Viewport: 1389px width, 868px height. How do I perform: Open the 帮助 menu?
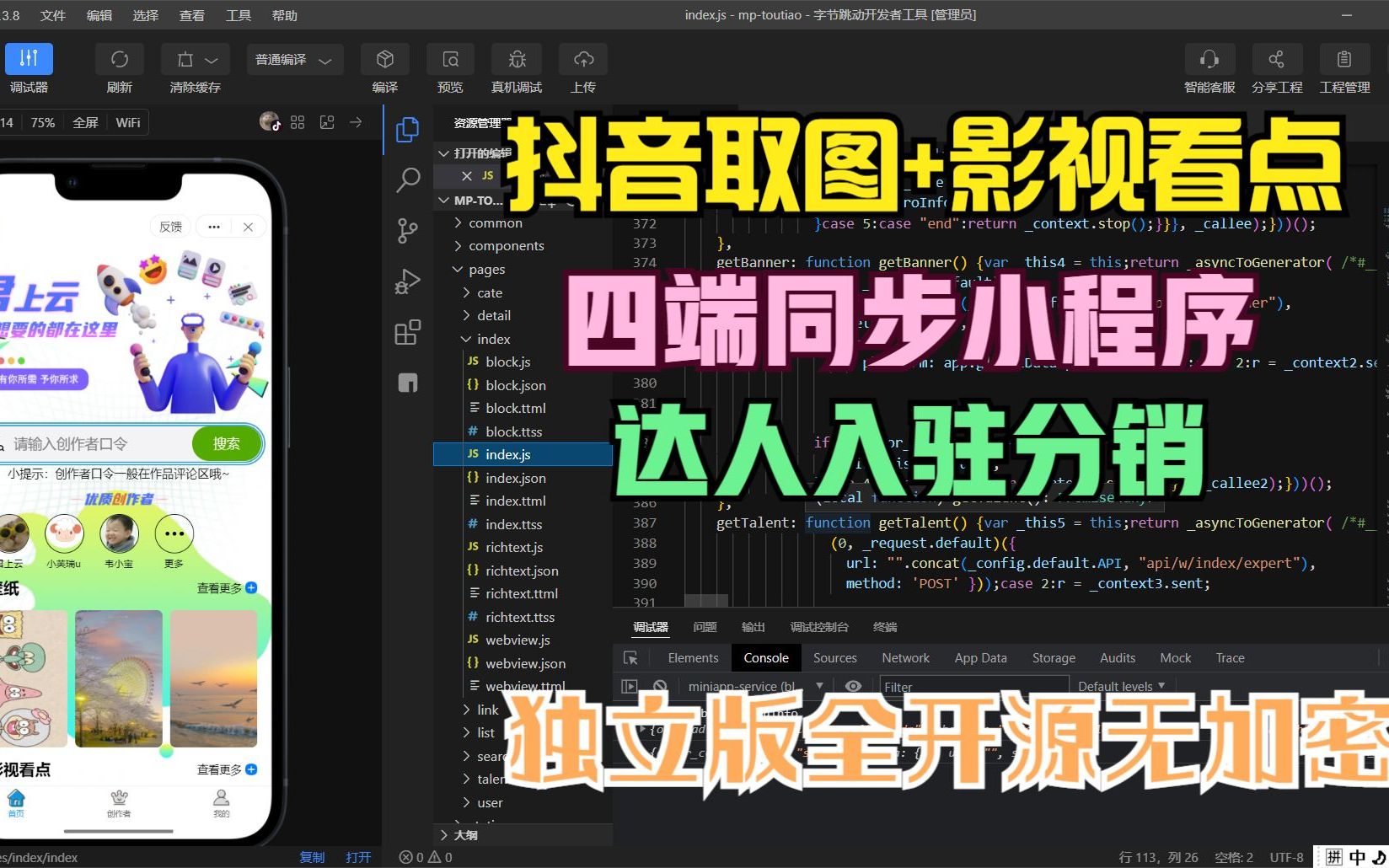[285, 15]
